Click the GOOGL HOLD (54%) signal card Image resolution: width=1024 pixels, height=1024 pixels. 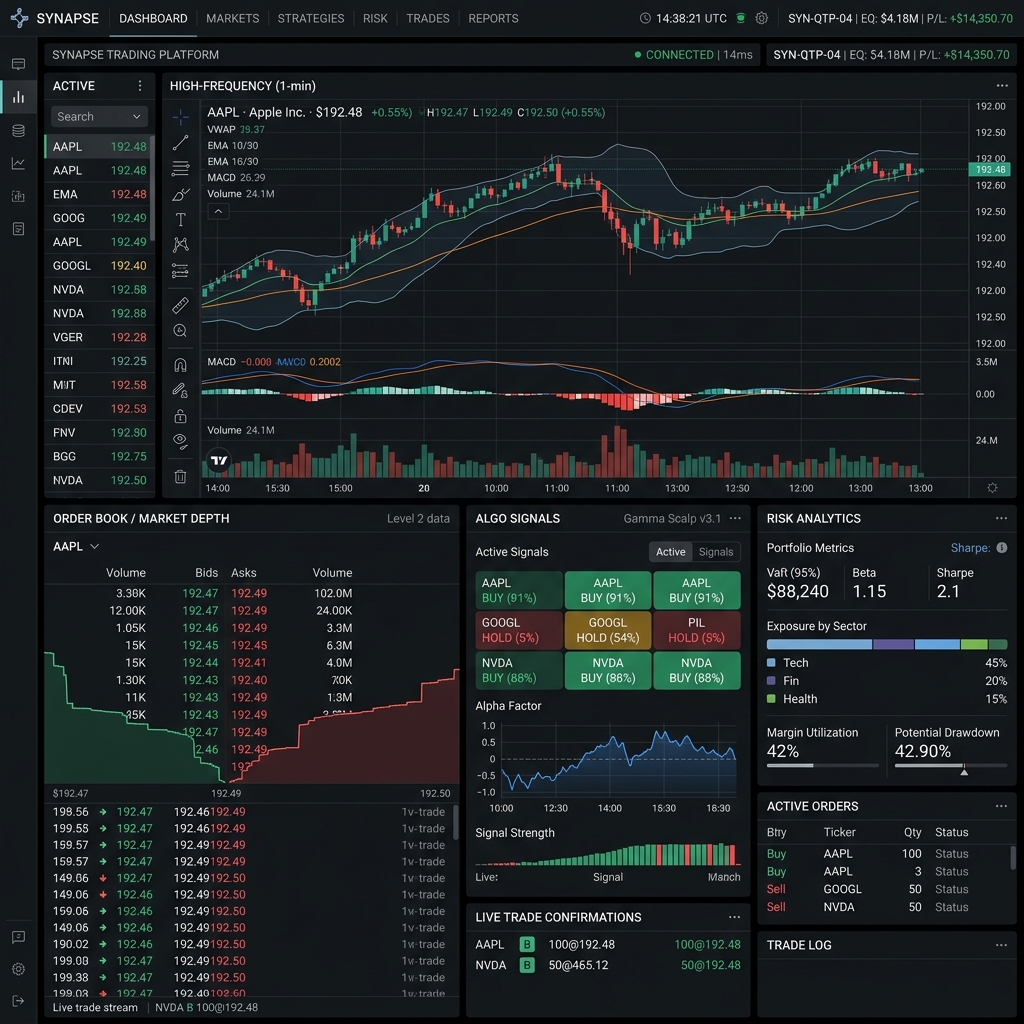click(607, 630)
